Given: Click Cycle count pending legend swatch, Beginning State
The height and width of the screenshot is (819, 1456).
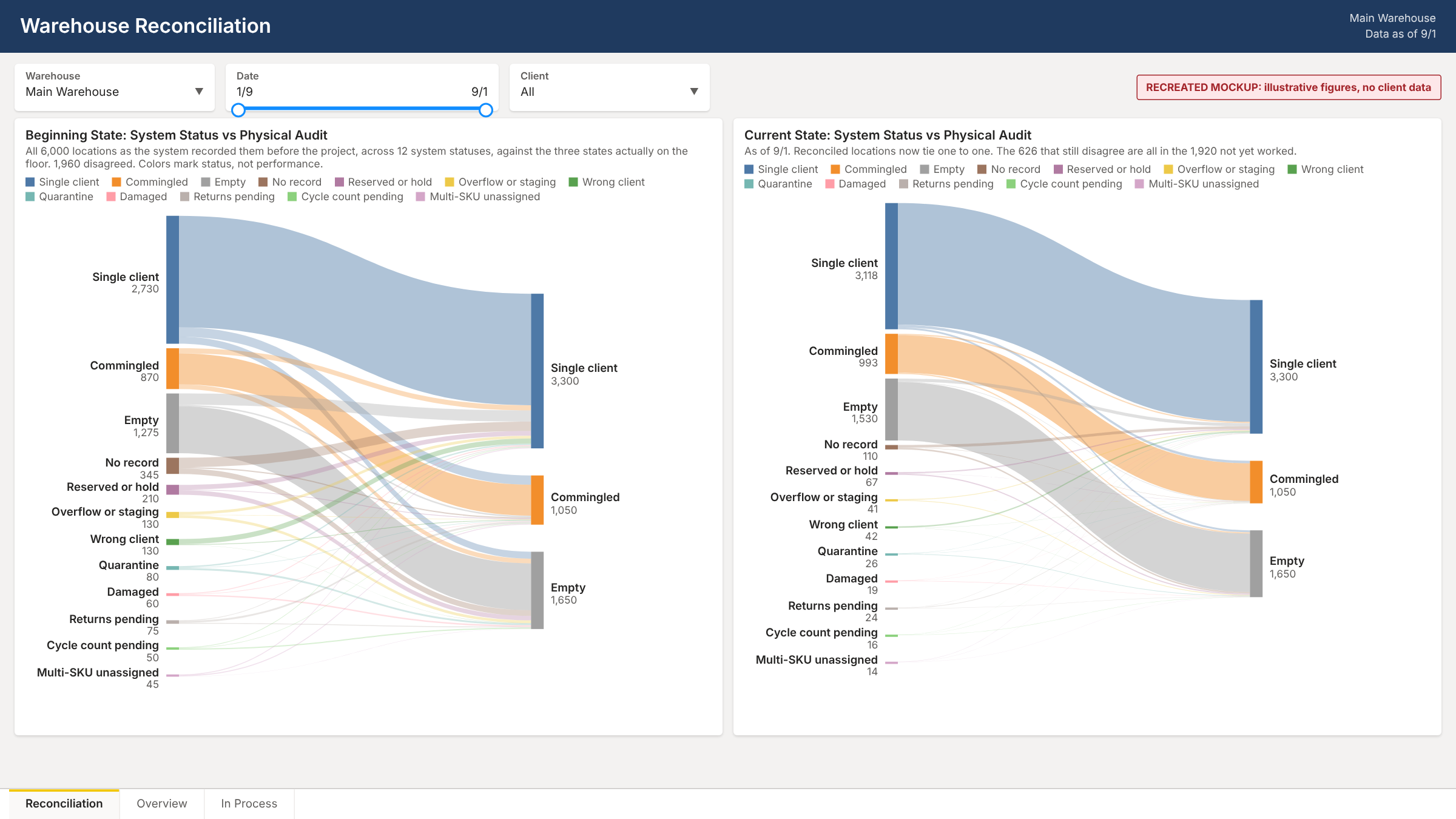Looking at the screenshot, I should [x=292, y=197].
